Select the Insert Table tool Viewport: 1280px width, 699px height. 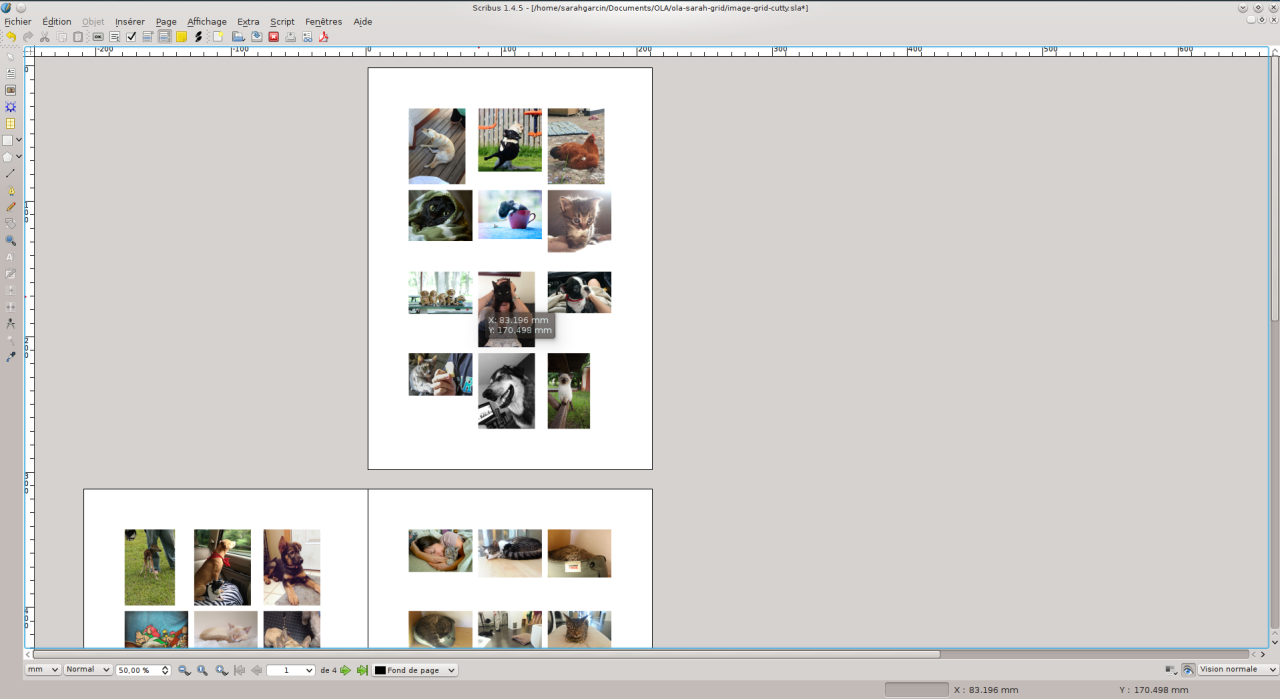pyautogui.click(x=11, y=121)
